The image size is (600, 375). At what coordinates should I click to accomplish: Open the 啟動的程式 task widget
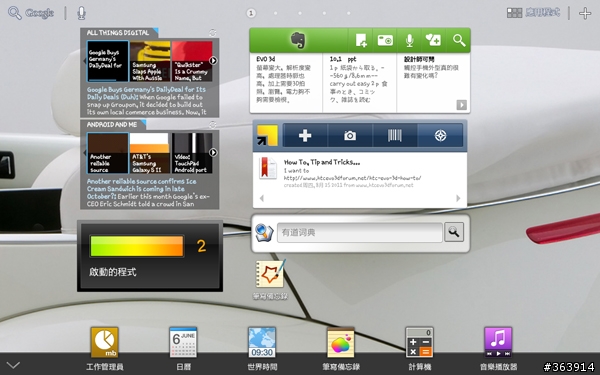click(150, 256)
